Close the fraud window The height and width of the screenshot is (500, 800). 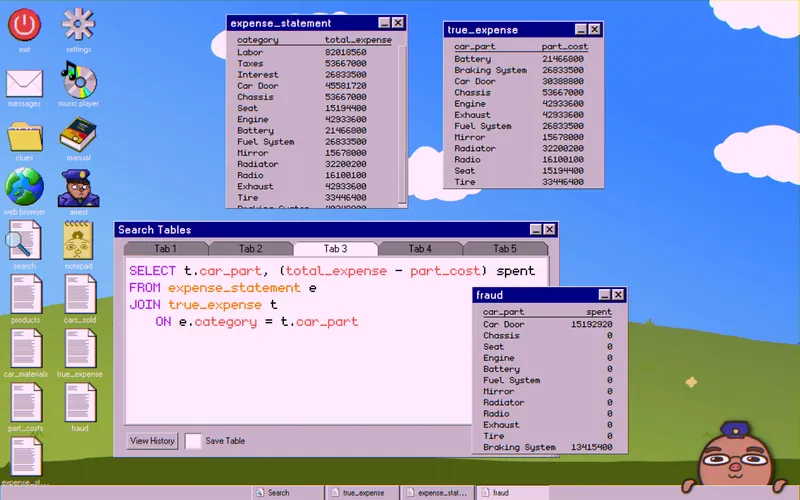618,295
